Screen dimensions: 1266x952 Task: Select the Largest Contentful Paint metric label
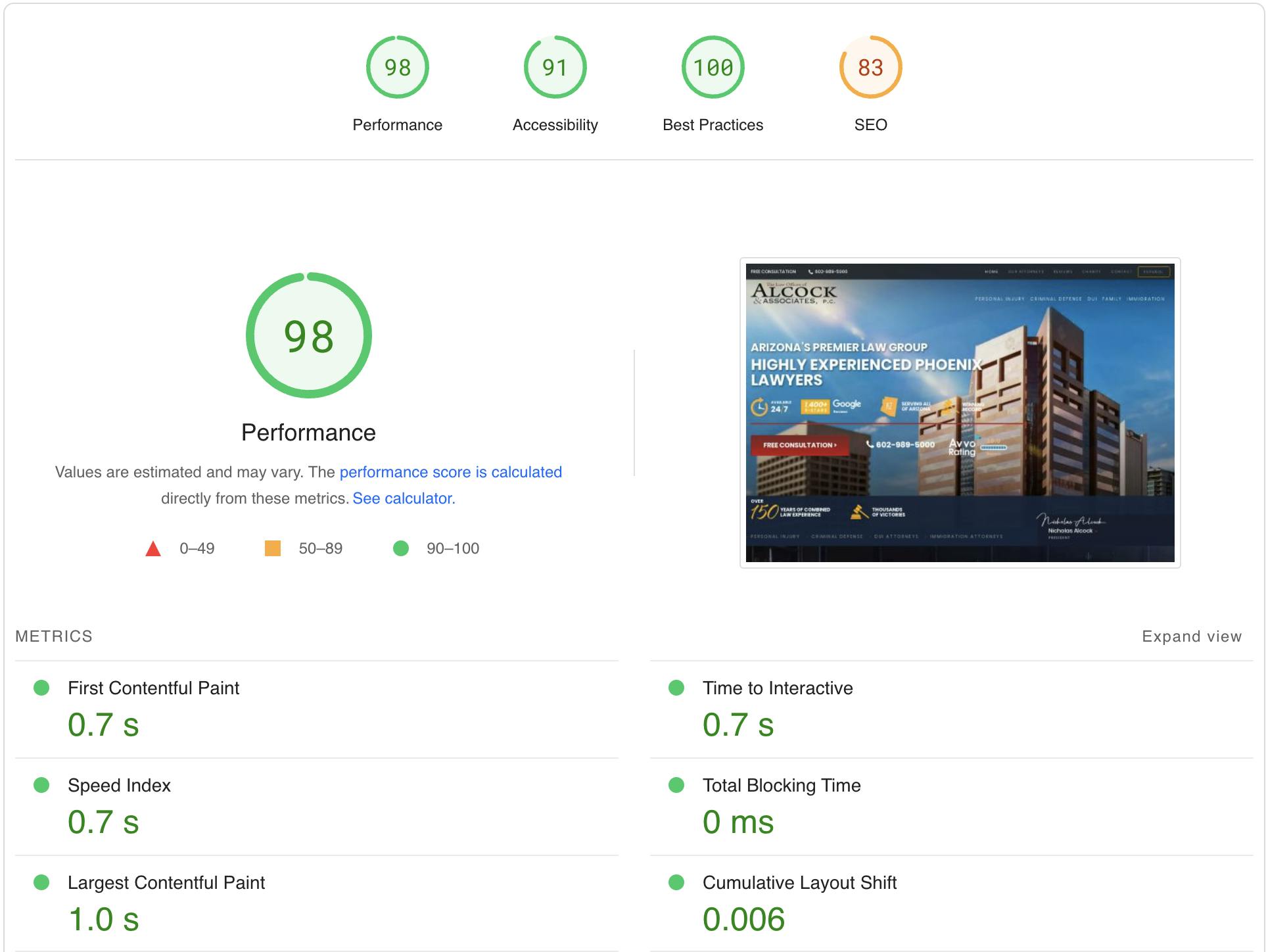coord(166,882)
